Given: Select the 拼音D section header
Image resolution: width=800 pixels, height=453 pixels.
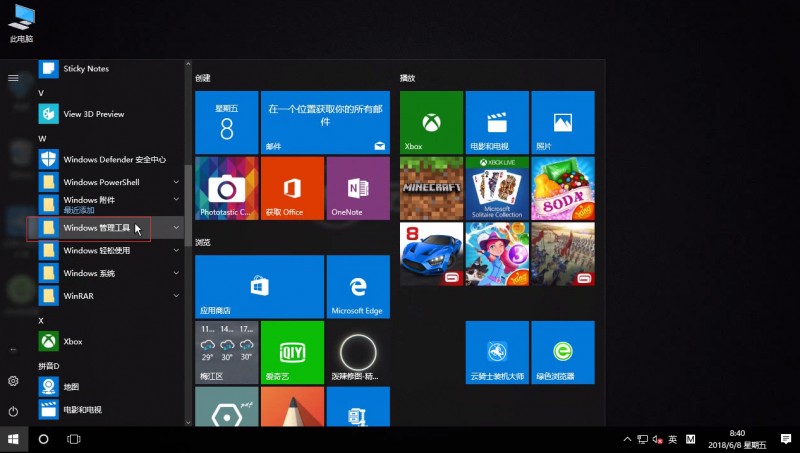Looking at the screenshot, I should (x=48, y=366).
